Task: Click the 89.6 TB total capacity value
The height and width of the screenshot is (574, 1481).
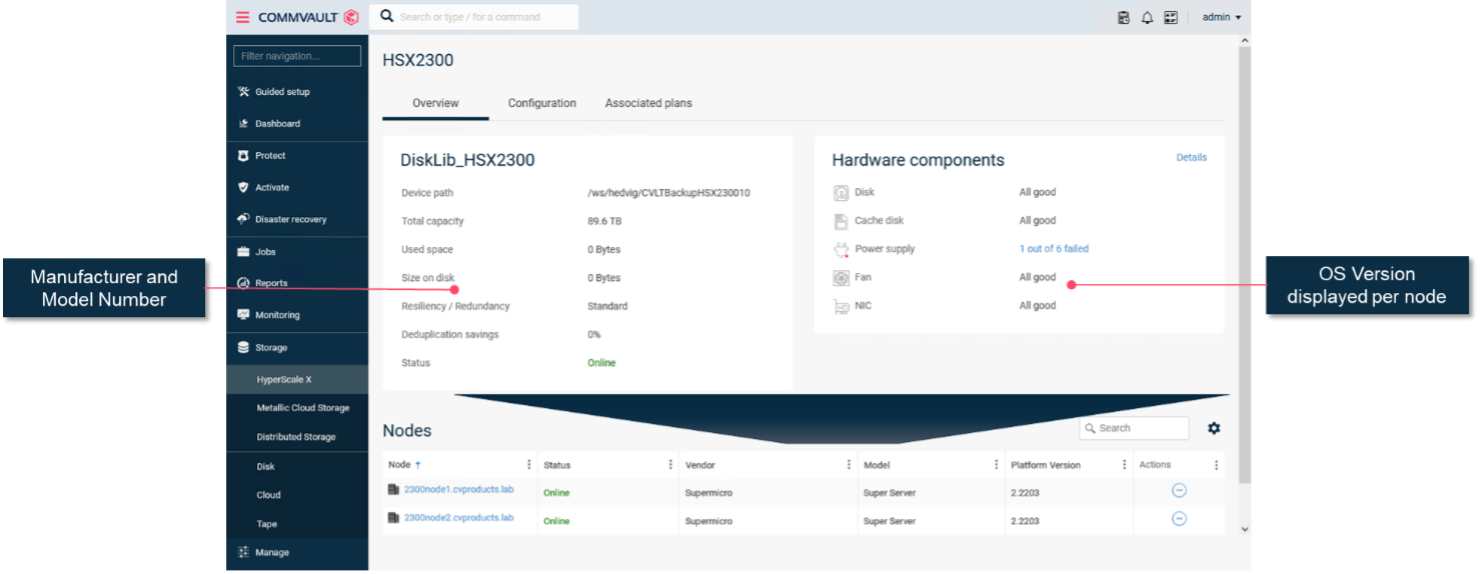Action: pos(604,221)
